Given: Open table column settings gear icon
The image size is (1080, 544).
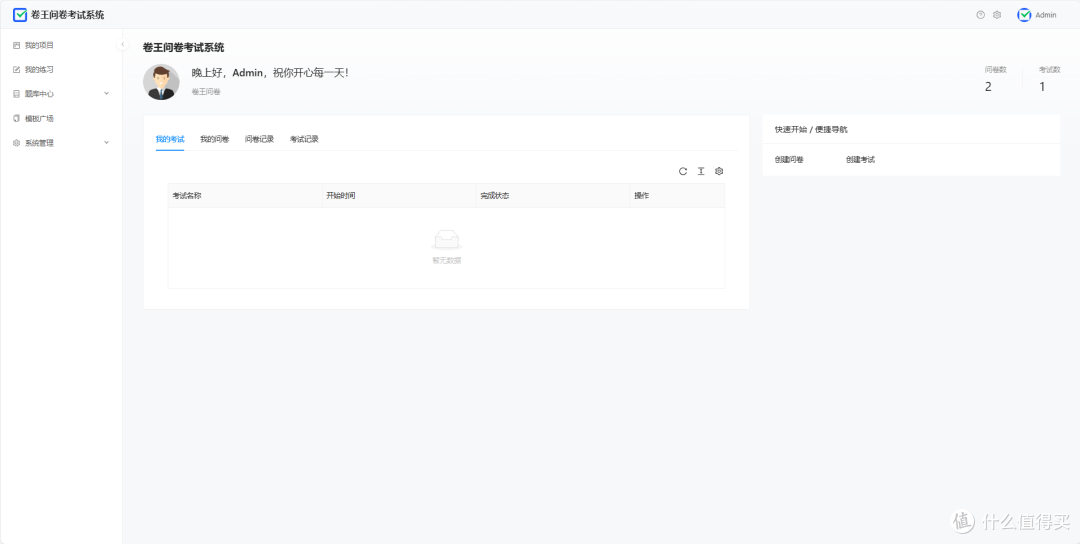Looking at the screenshot, I should click(x=719, y=171).
